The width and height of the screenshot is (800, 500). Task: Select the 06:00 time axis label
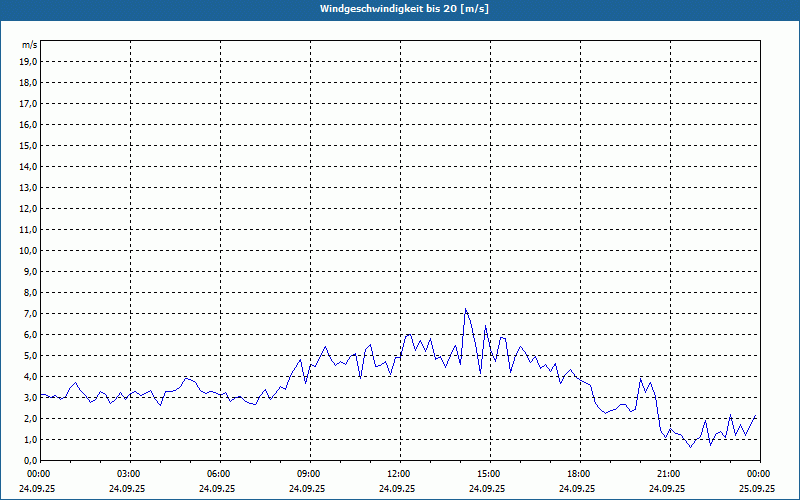218,474
